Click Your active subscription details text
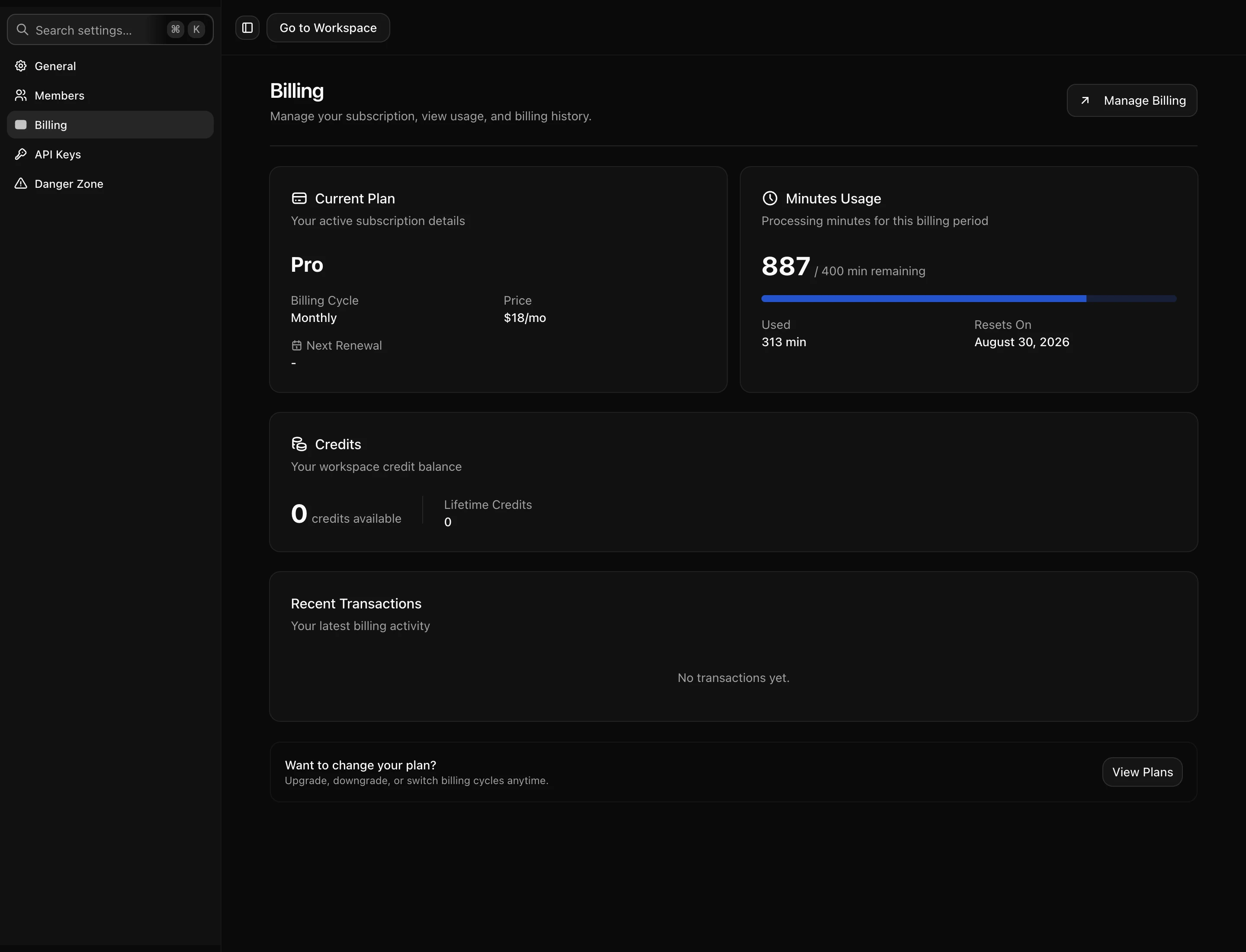Image resolution: width=1246 pixels, height=952 pixels. tap(378, 220)
